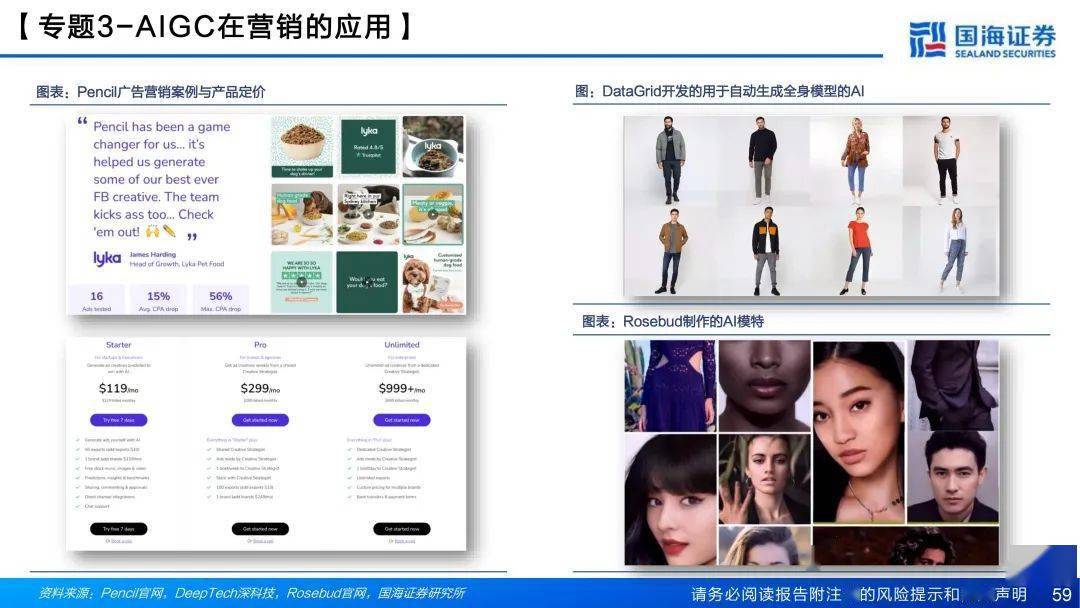This screenshot has height=608, width=1080.
Task: Click the footer risk disclaimer text
Action: click(x=859, y=594)
